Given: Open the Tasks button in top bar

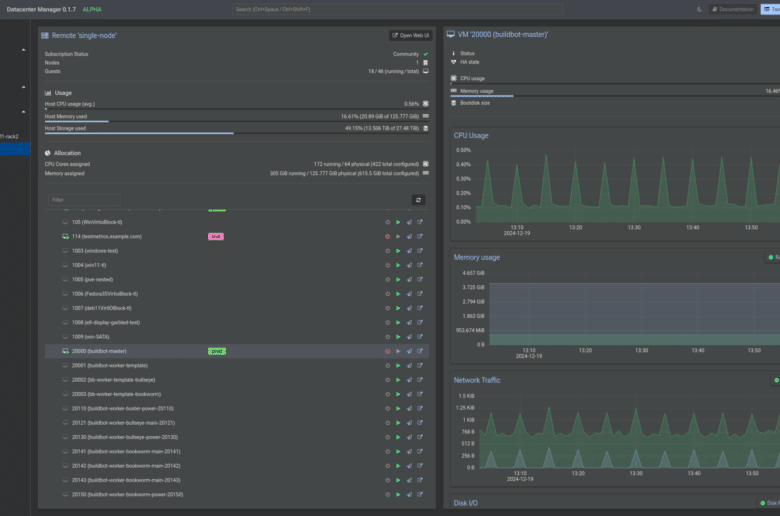Looking at the screenshot, I should [x=771, y=9].
